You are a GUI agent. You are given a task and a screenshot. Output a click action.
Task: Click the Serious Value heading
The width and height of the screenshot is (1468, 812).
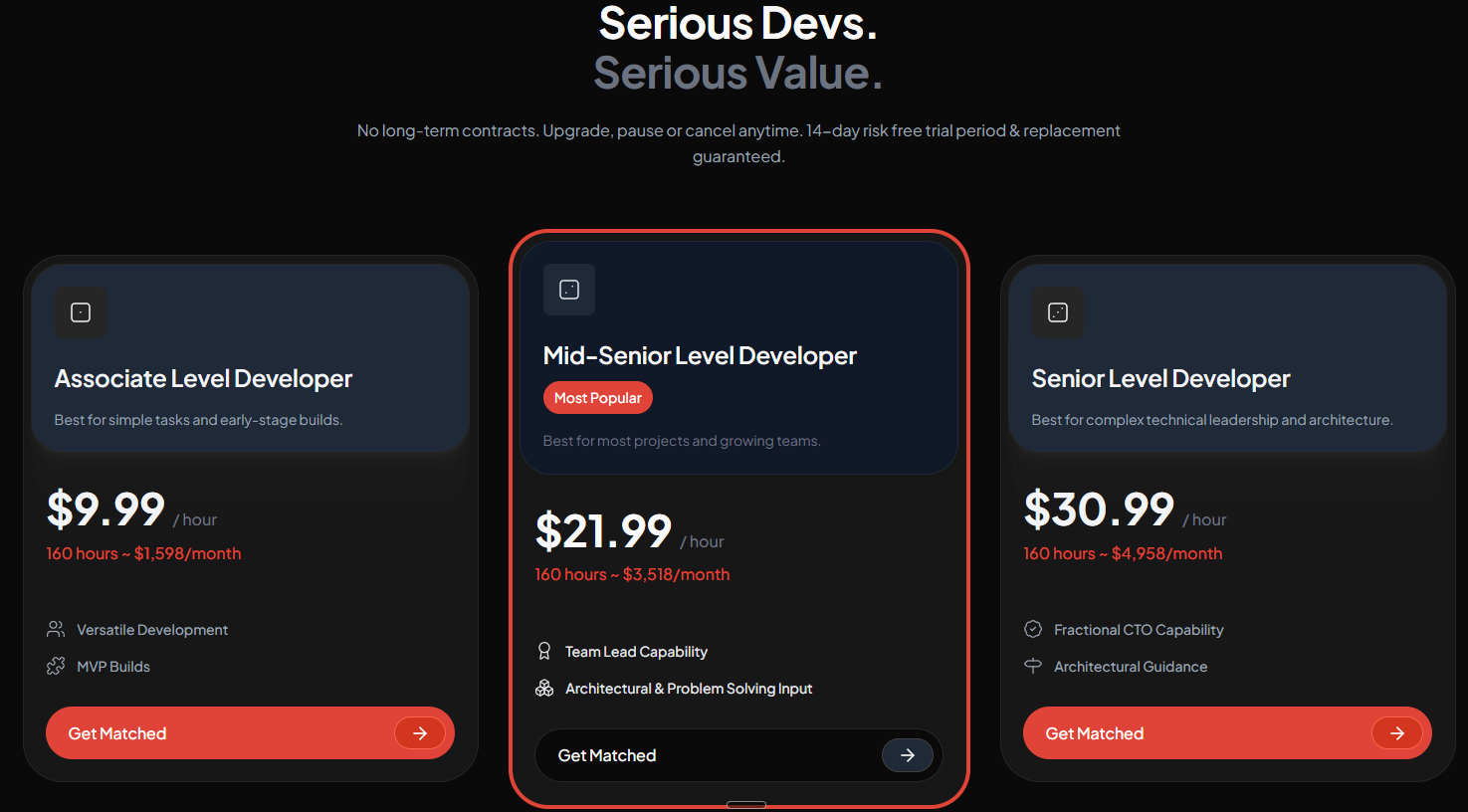(737, 73)
